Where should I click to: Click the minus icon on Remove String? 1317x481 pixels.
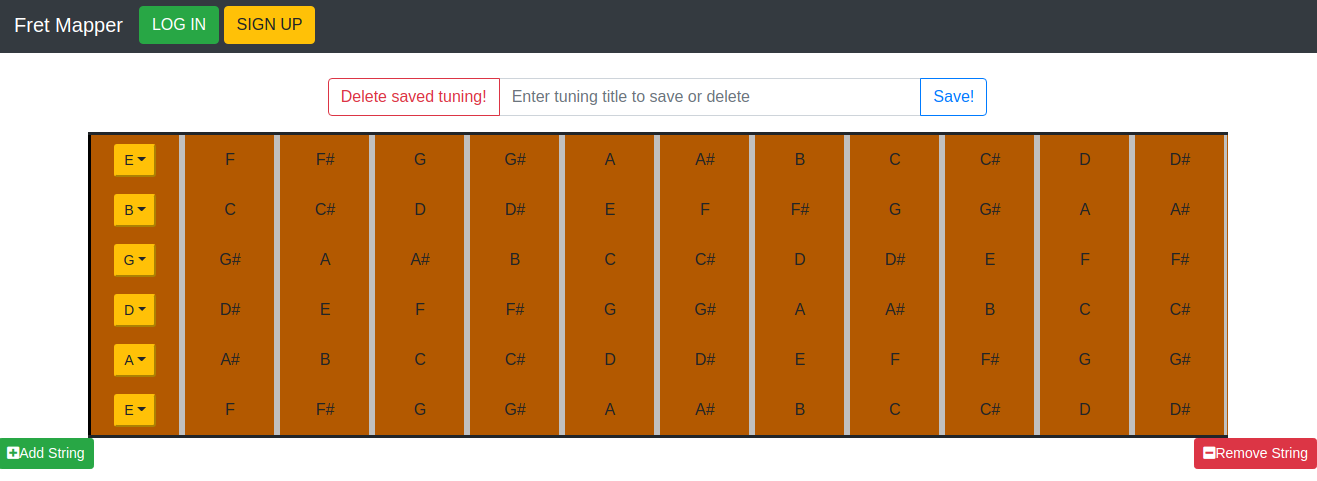1209,453
